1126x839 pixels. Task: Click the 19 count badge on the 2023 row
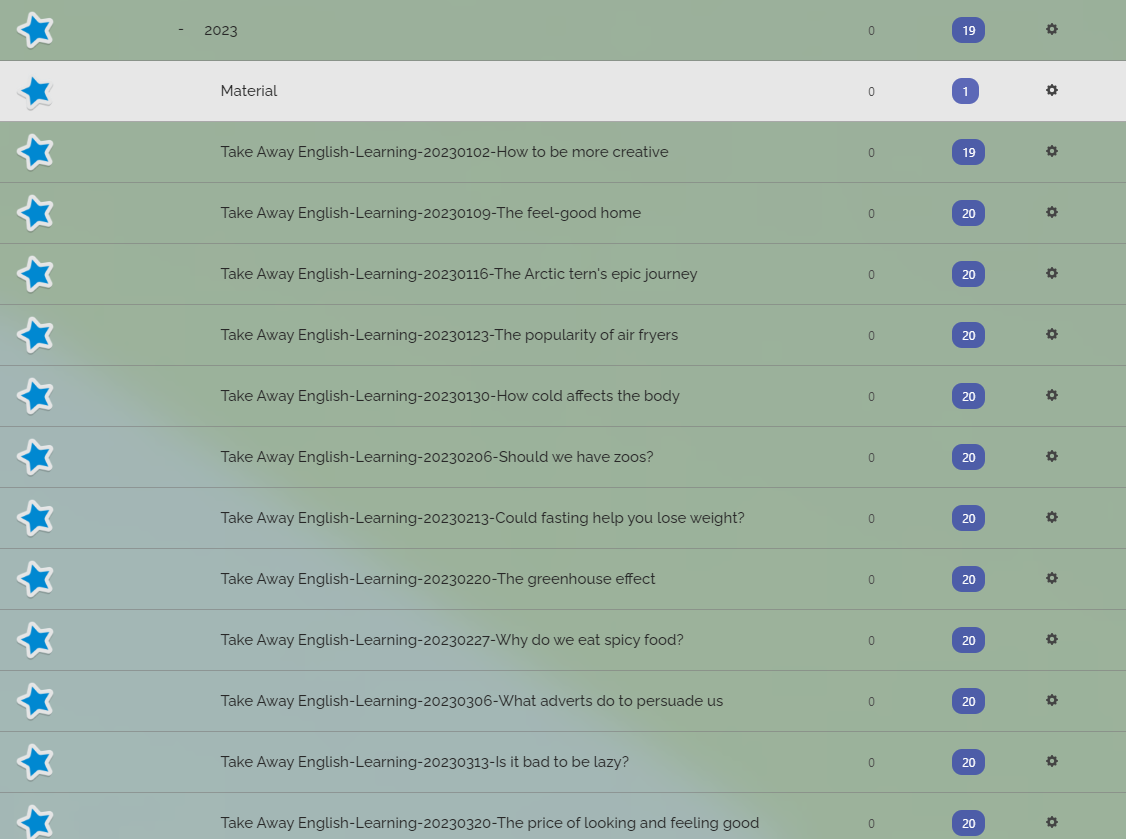(x=968, y=30)
